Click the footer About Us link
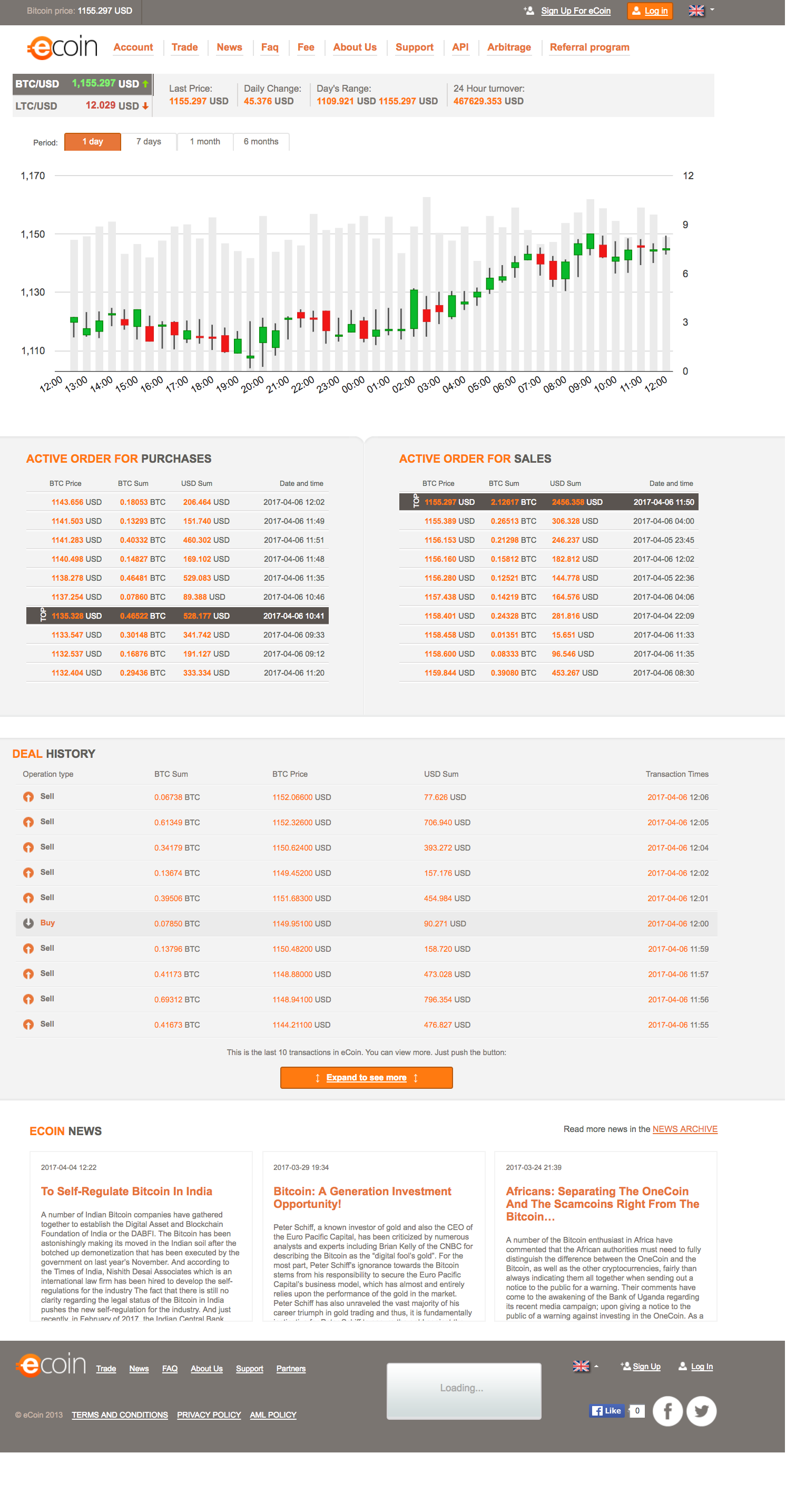The width and height of the screenshot is (786, 1512). [207, 1368]
